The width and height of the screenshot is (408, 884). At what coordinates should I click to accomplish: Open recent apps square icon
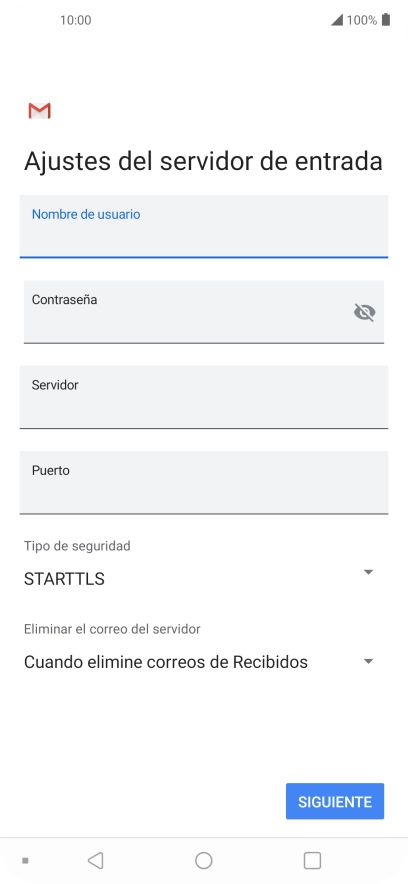tap(312, 860)
